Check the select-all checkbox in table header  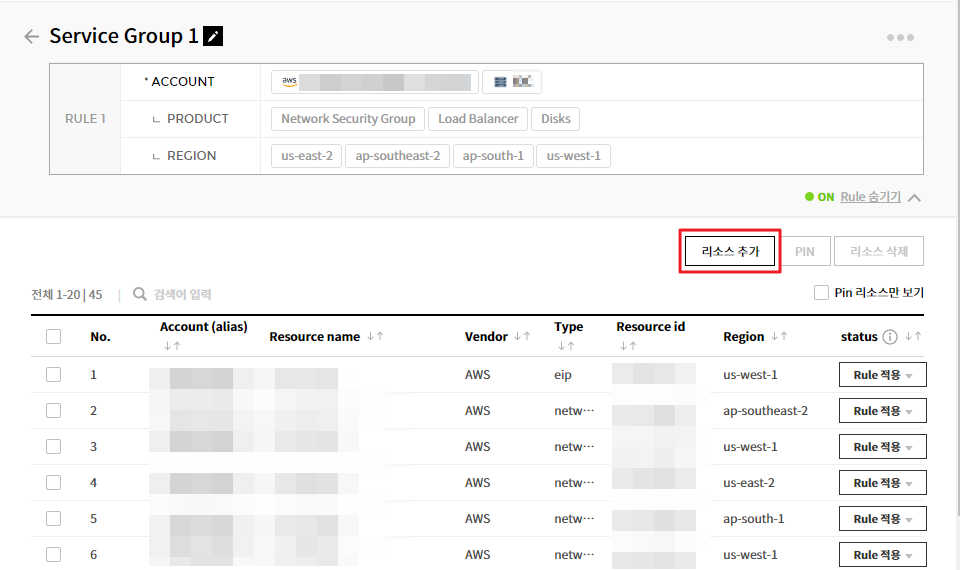click(53, 337)
